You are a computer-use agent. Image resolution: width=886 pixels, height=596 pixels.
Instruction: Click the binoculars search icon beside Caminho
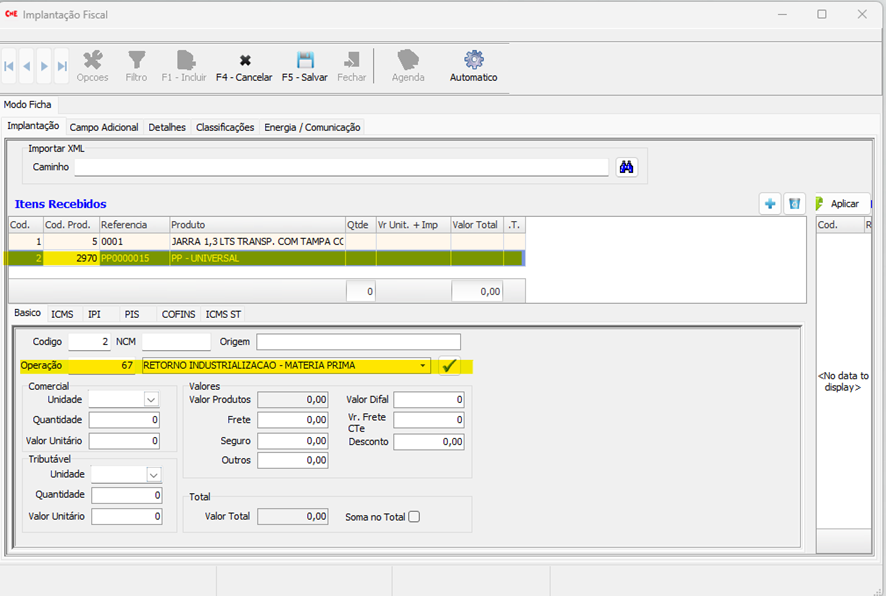[627, 167]
